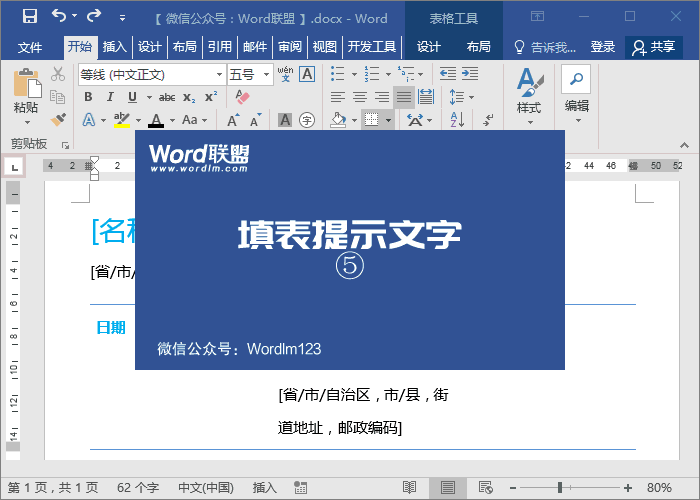Select the 视图 ribbon tab

[325, 47]
